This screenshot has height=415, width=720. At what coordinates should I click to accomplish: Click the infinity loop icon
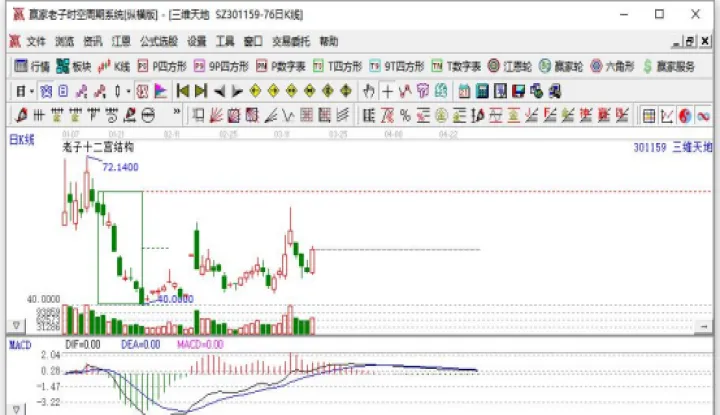[x=703, y=116]
